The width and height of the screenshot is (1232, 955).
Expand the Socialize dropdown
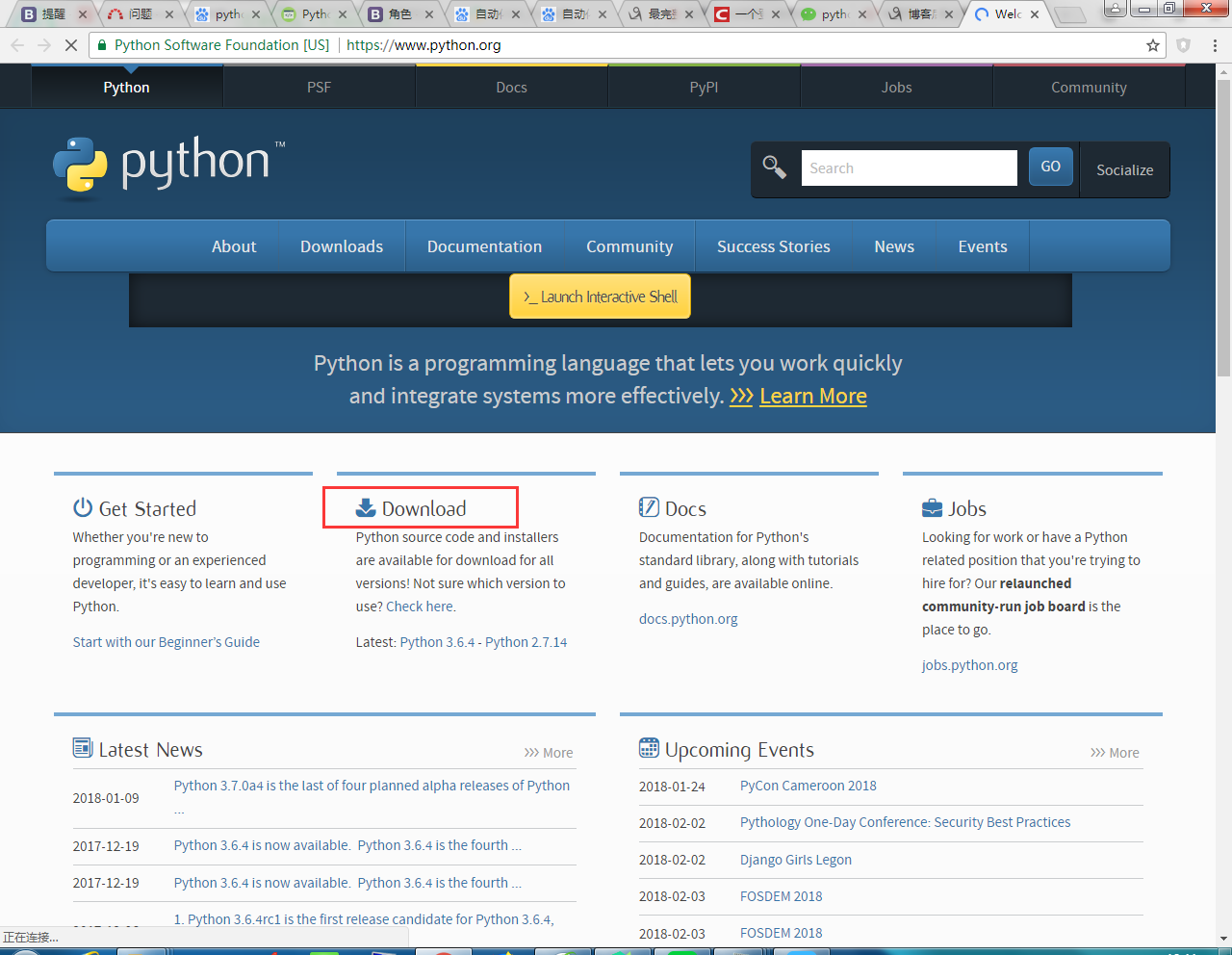1125,169
